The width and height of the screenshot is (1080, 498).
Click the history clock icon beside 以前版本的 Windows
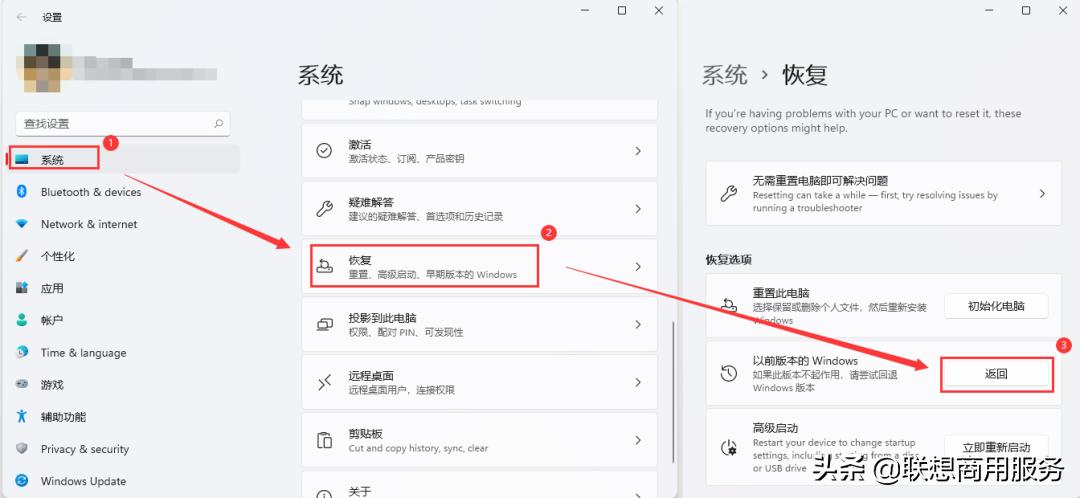pos(728,373)
